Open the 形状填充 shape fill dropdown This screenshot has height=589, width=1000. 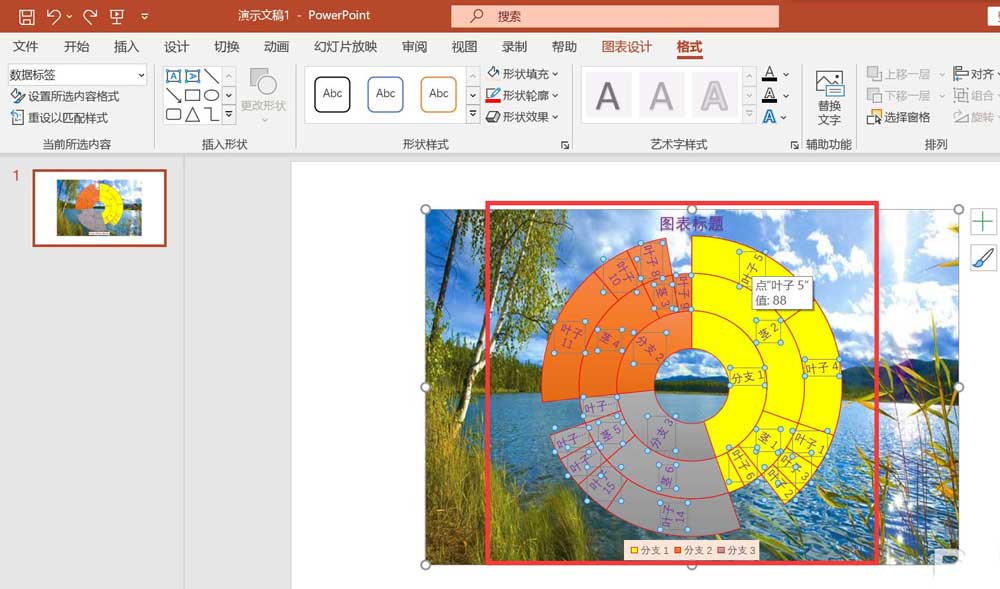[523, 74]
